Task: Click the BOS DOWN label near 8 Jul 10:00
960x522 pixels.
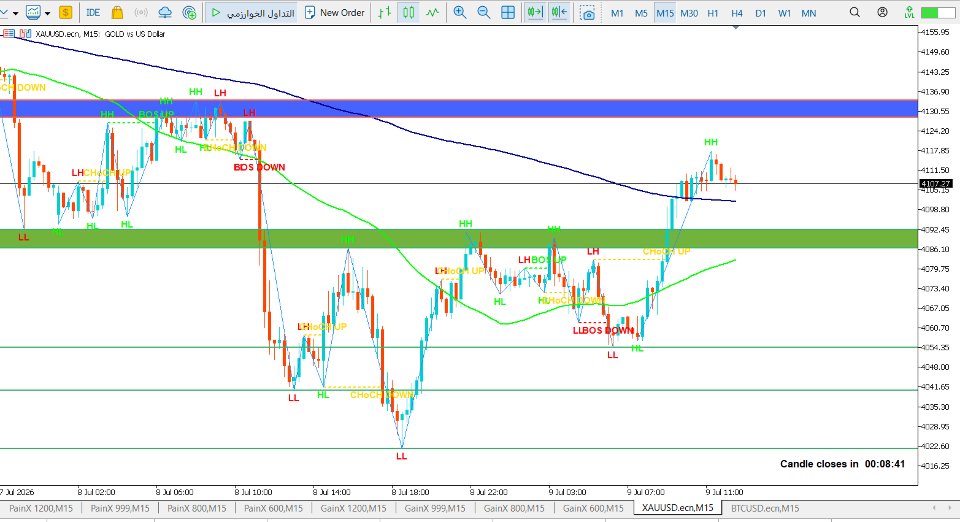Action: [x=260, y=167]
